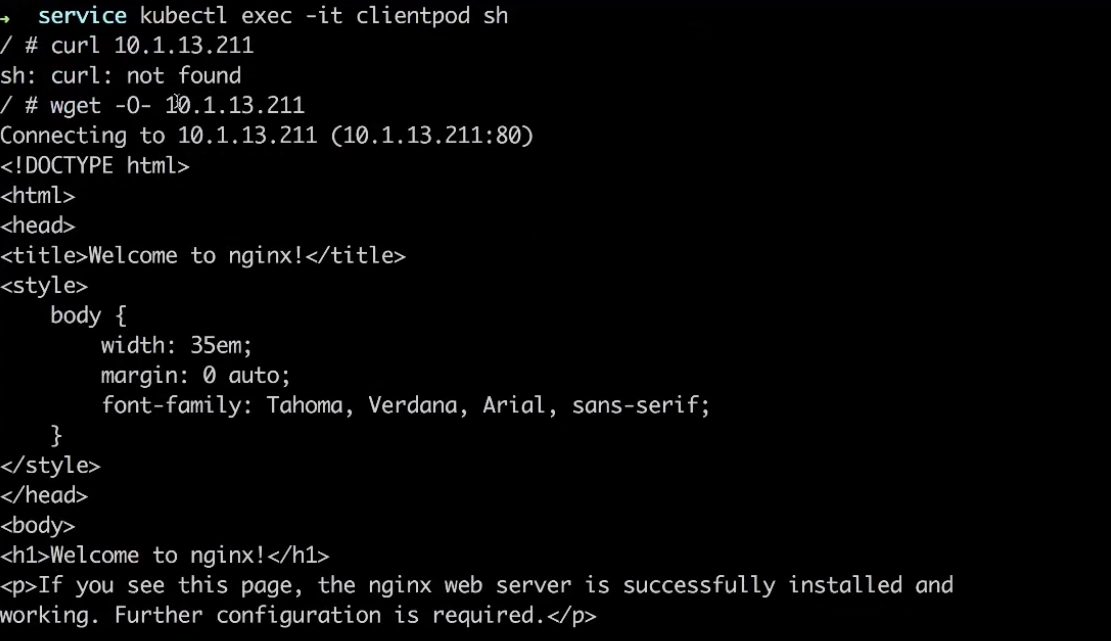Click the opening '<head>' tag line

click(x=38, y=225)
